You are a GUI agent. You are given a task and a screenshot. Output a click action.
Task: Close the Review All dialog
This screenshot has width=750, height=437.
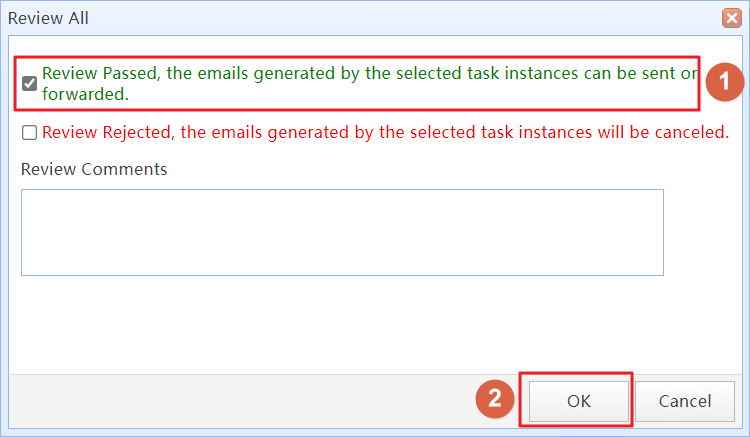tap(731, 18)
